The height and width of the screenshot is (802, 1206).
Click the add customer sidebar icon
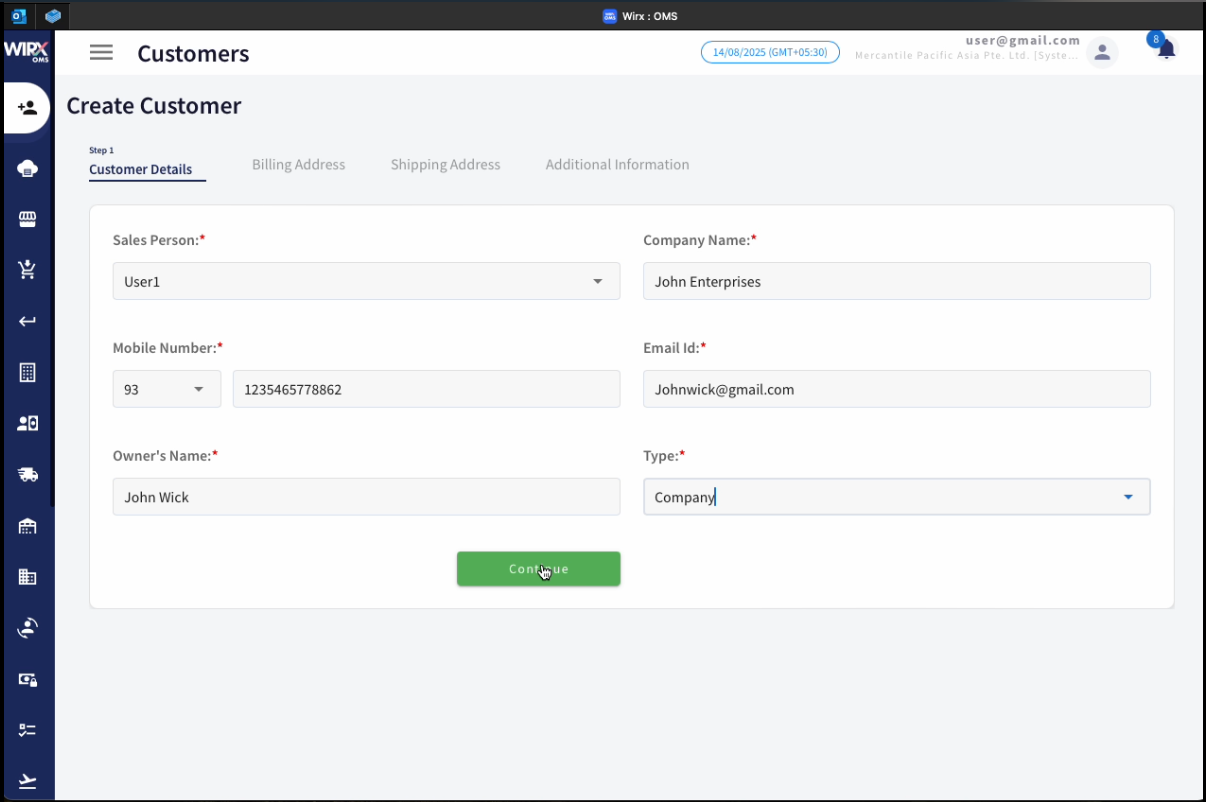28,108
